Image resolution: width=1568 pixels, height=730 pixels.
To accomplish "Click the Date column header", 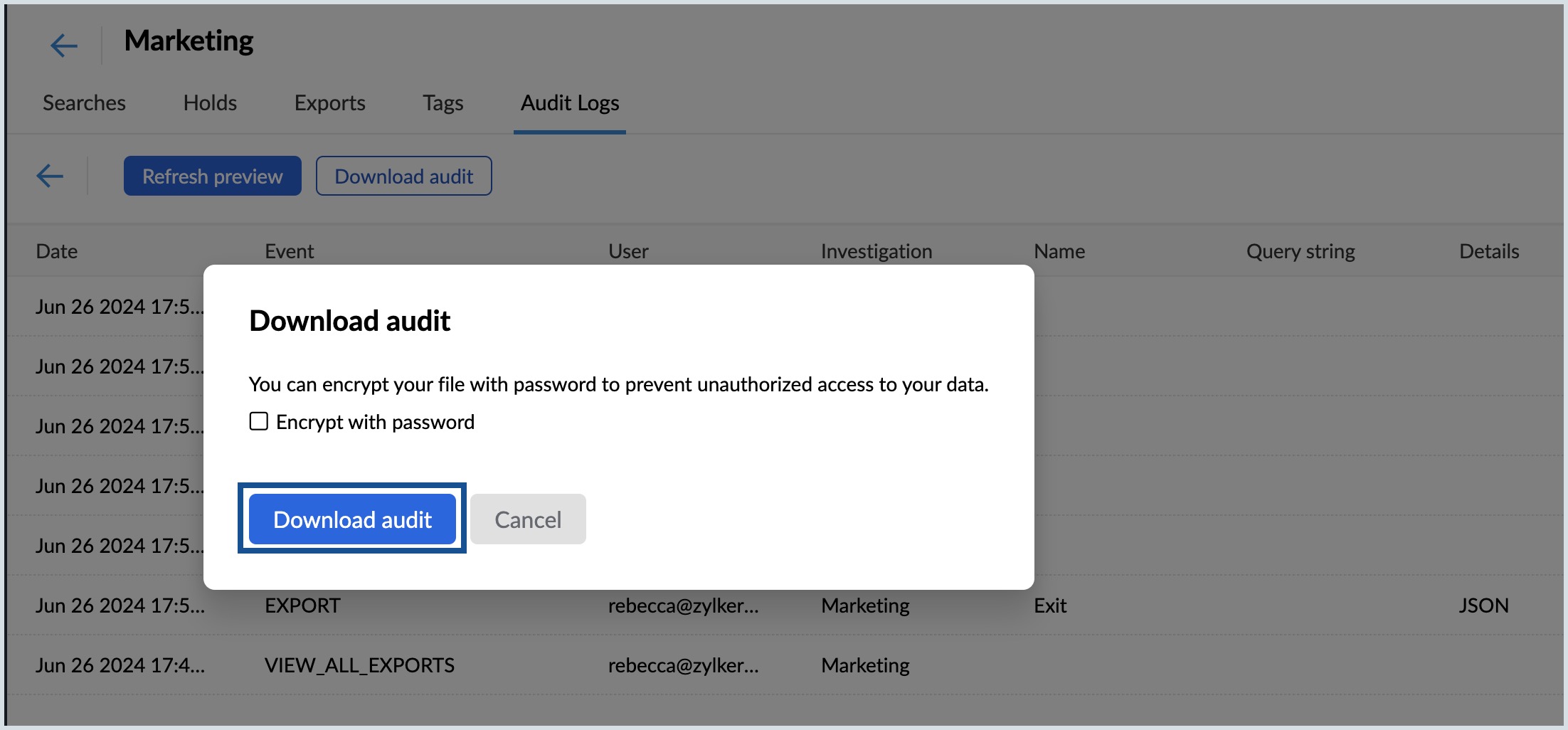I will (x=57, y=251).
